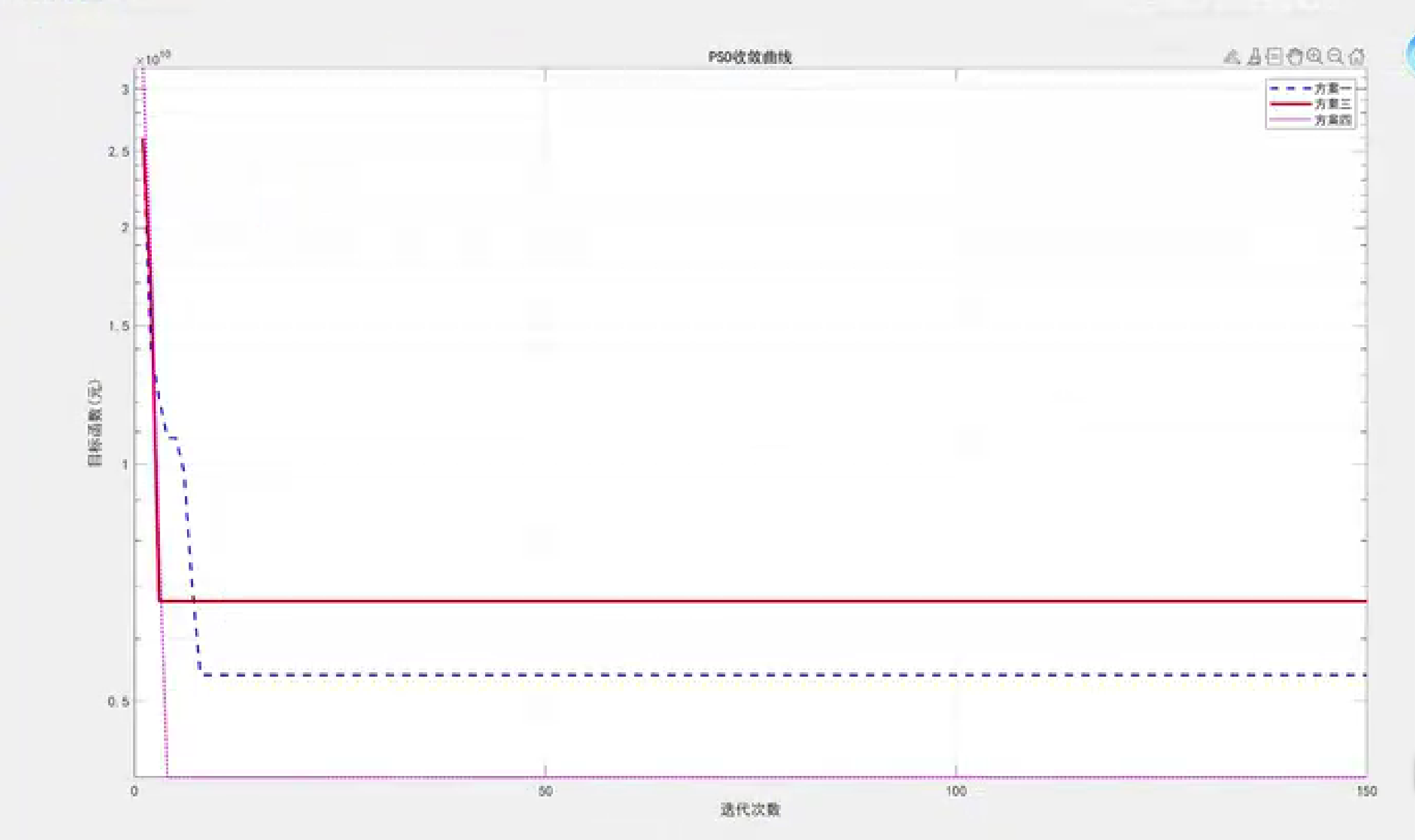The width and height of the screenshot is (1415, 840).
Task: Click the y-axis tick label 1.5
Action: coord(119,326)
